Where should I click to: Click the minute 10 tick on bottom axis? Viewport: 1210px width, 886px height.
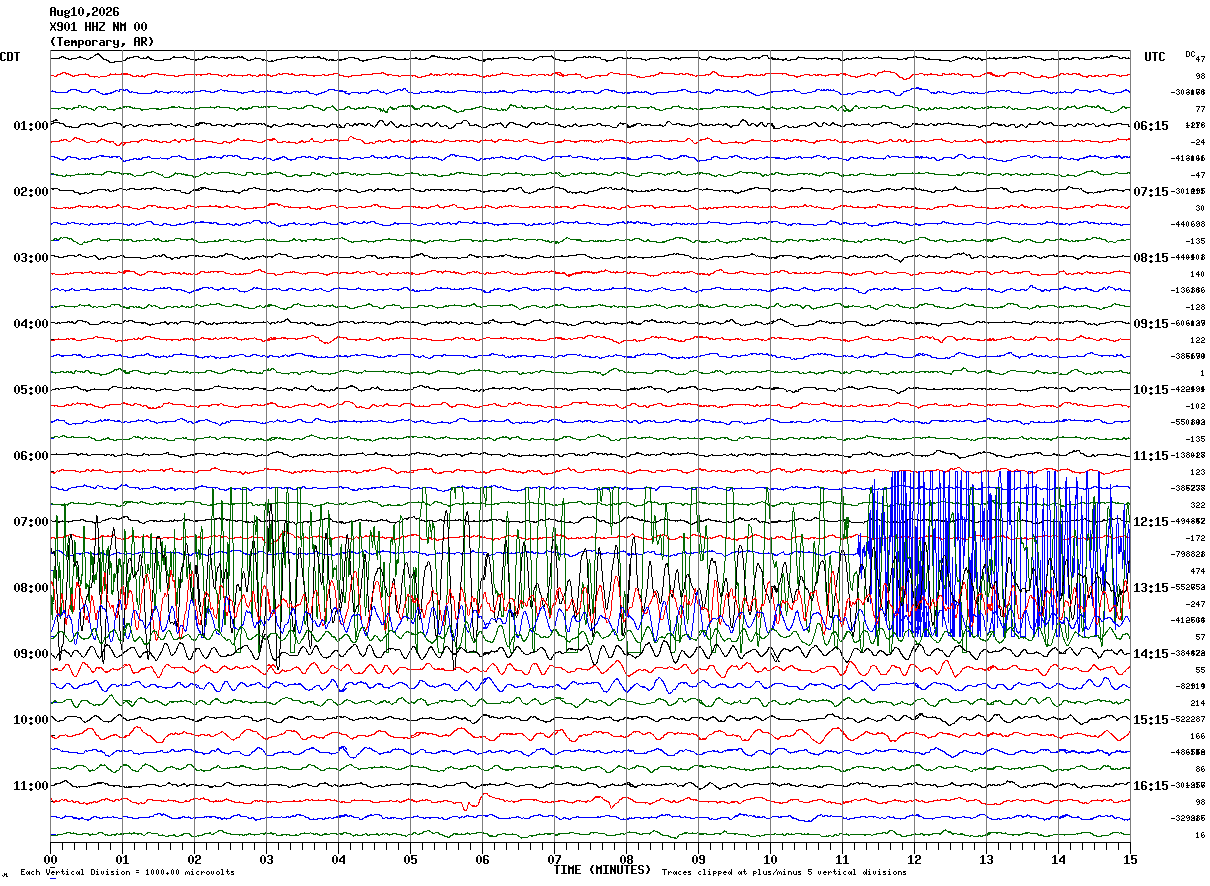[770, 859]
